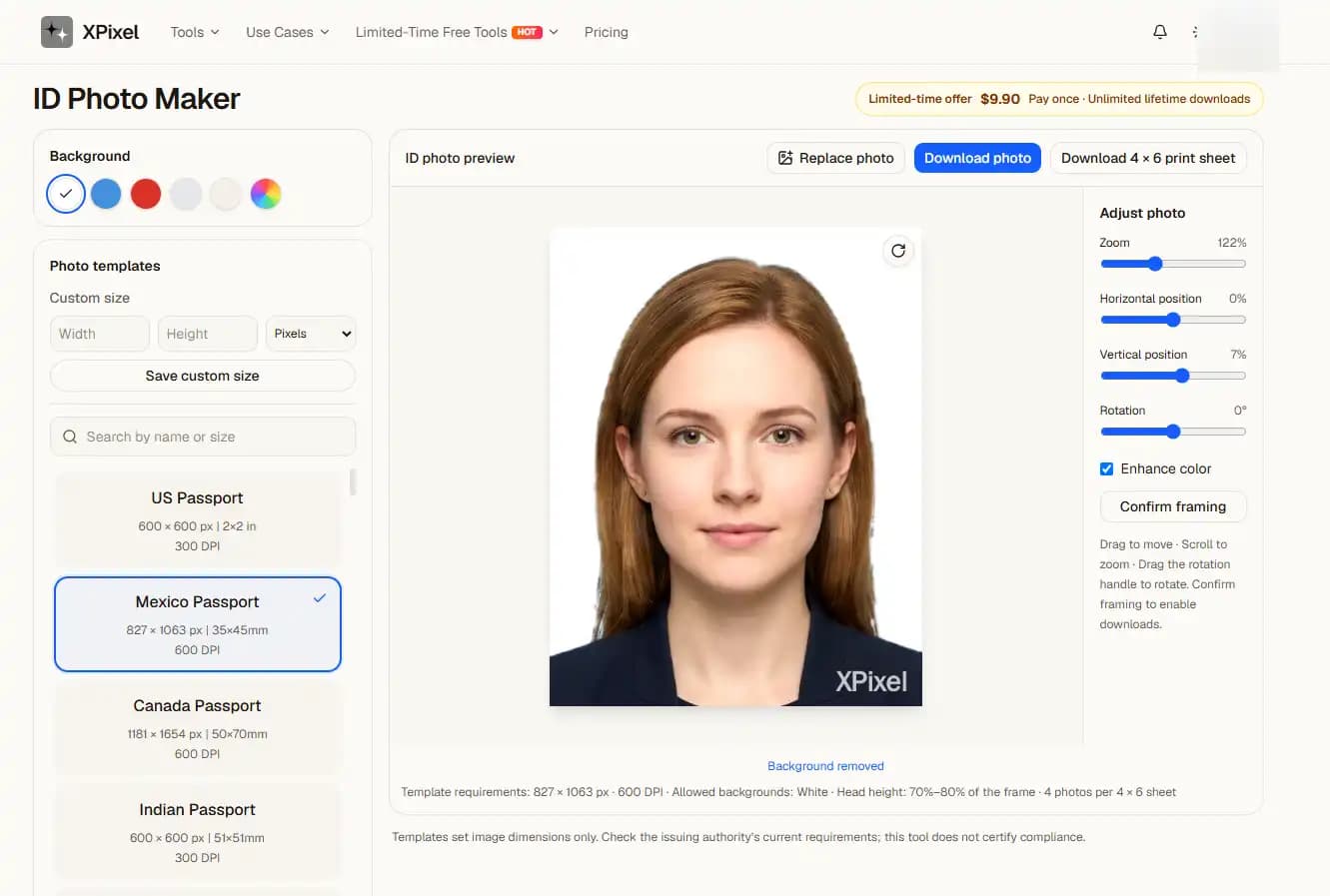
Task: Click the Confirm framing button
Action: (1173, 506)
